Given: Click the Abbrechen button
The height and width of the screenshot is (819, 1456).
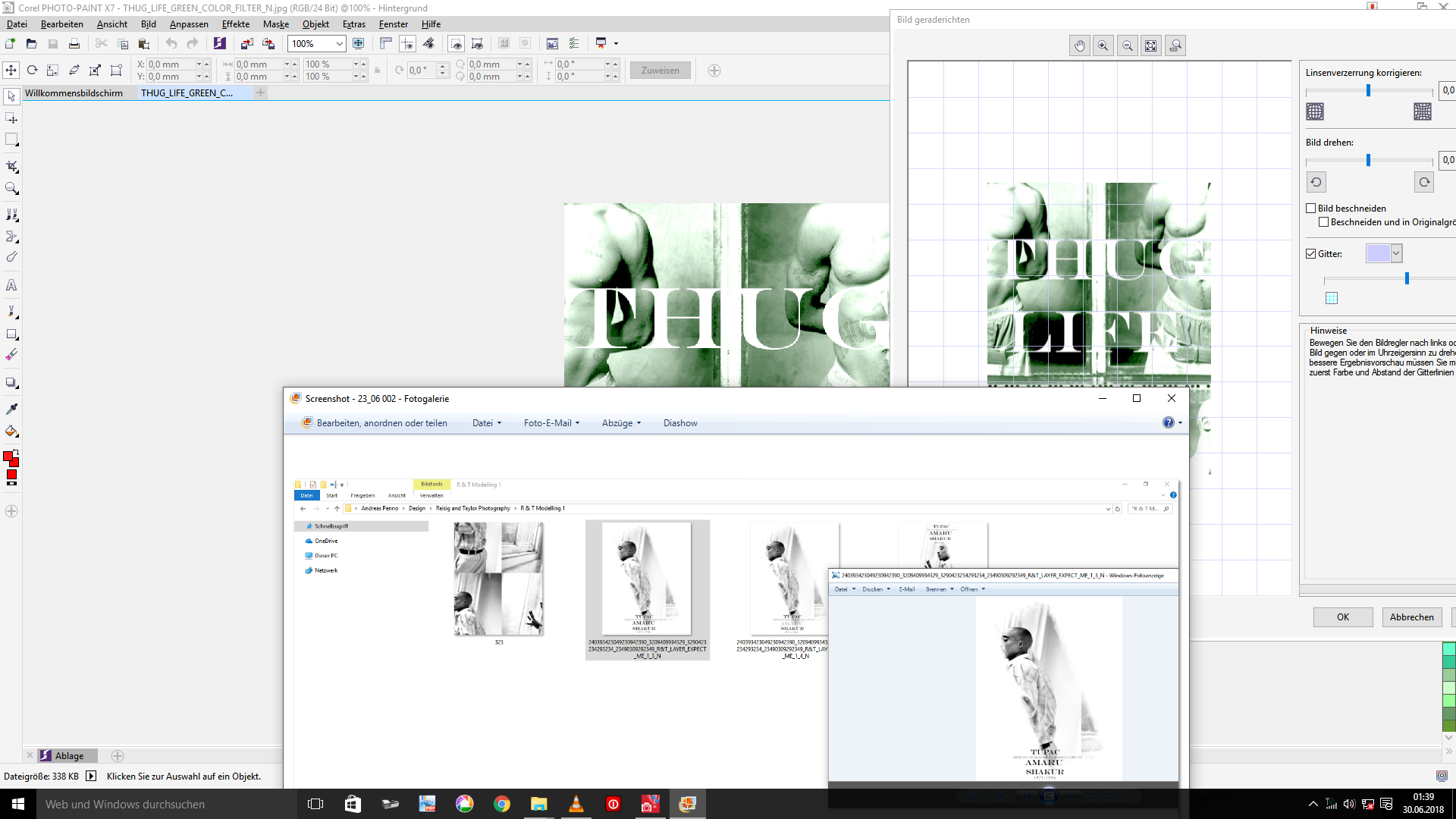Looking at the screenshot, I should [x=1411, y=617].
